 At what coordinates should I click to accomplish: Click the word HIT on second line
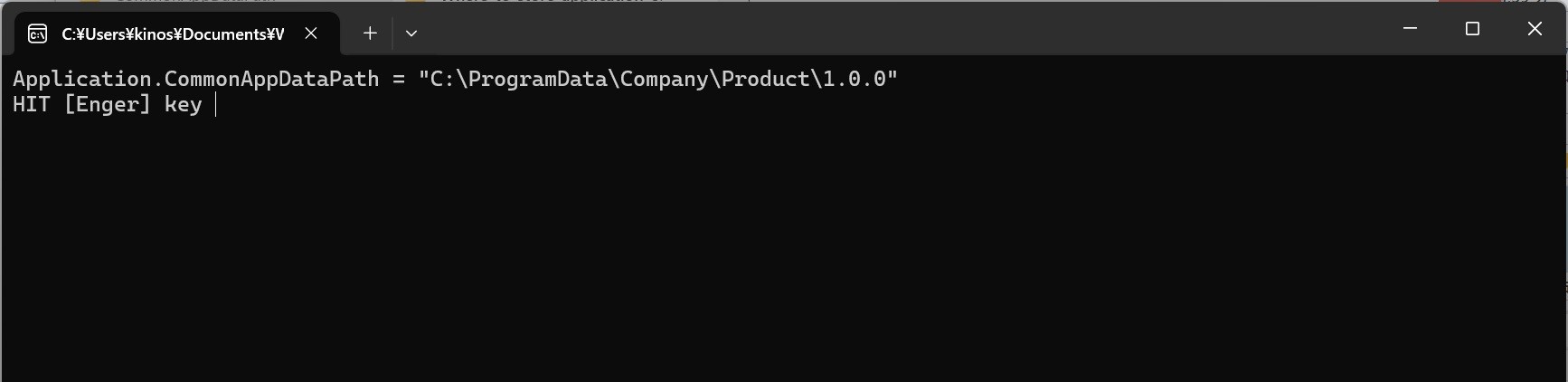point(32,104)
